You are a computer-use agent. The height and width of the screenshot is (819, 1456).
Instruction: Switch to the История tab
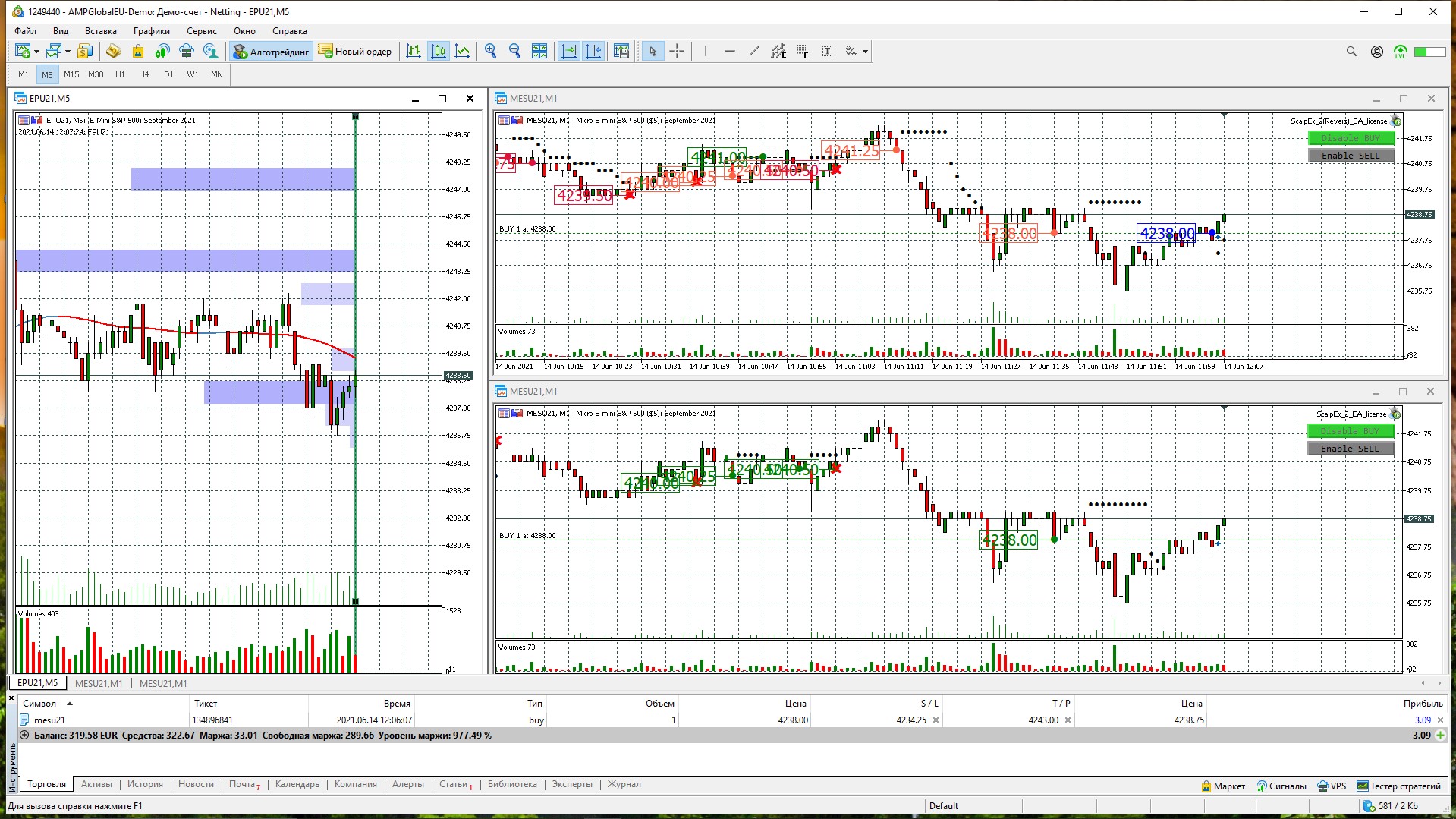145,784
